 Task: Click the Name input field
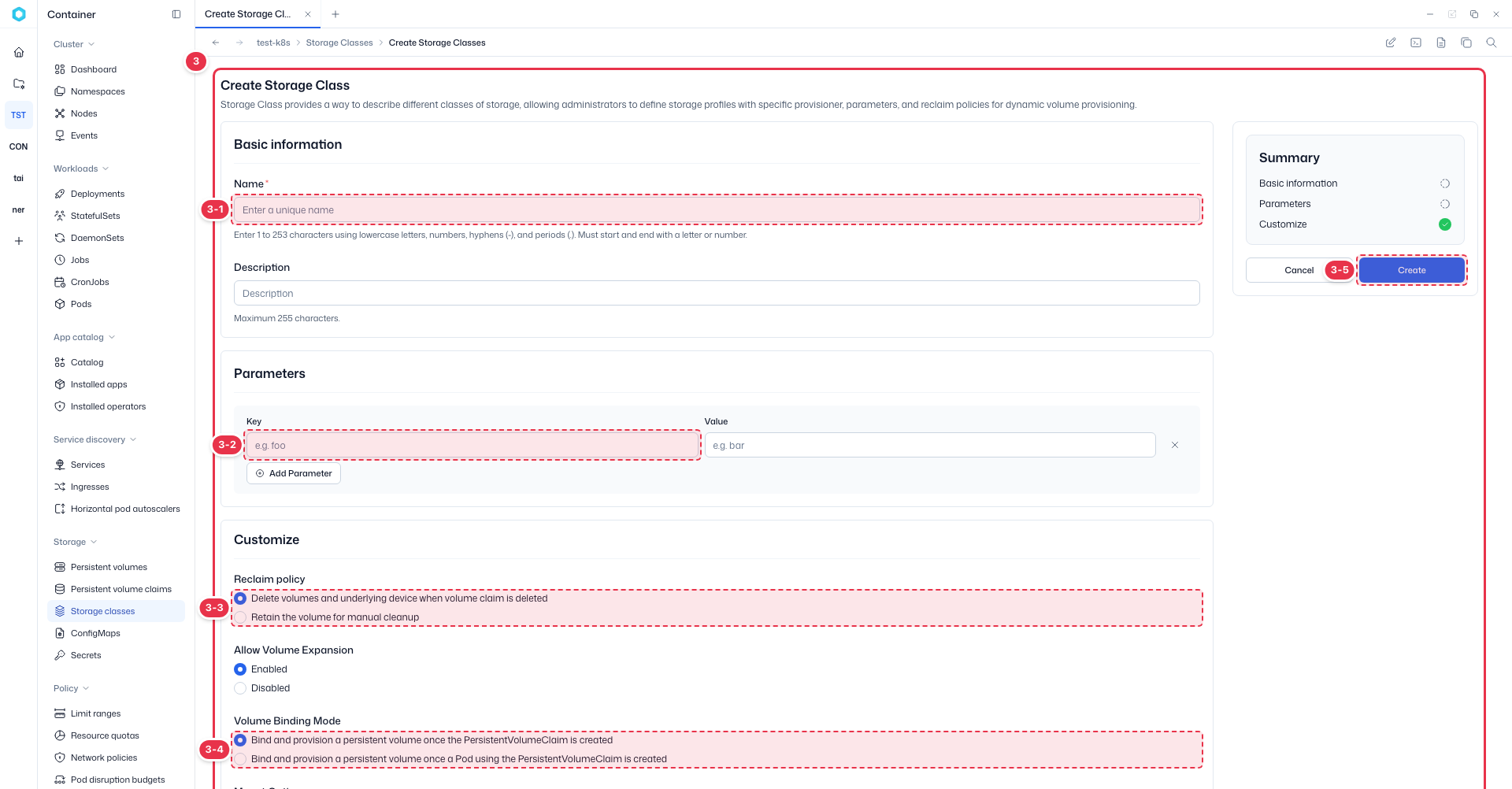pos(717,209)
